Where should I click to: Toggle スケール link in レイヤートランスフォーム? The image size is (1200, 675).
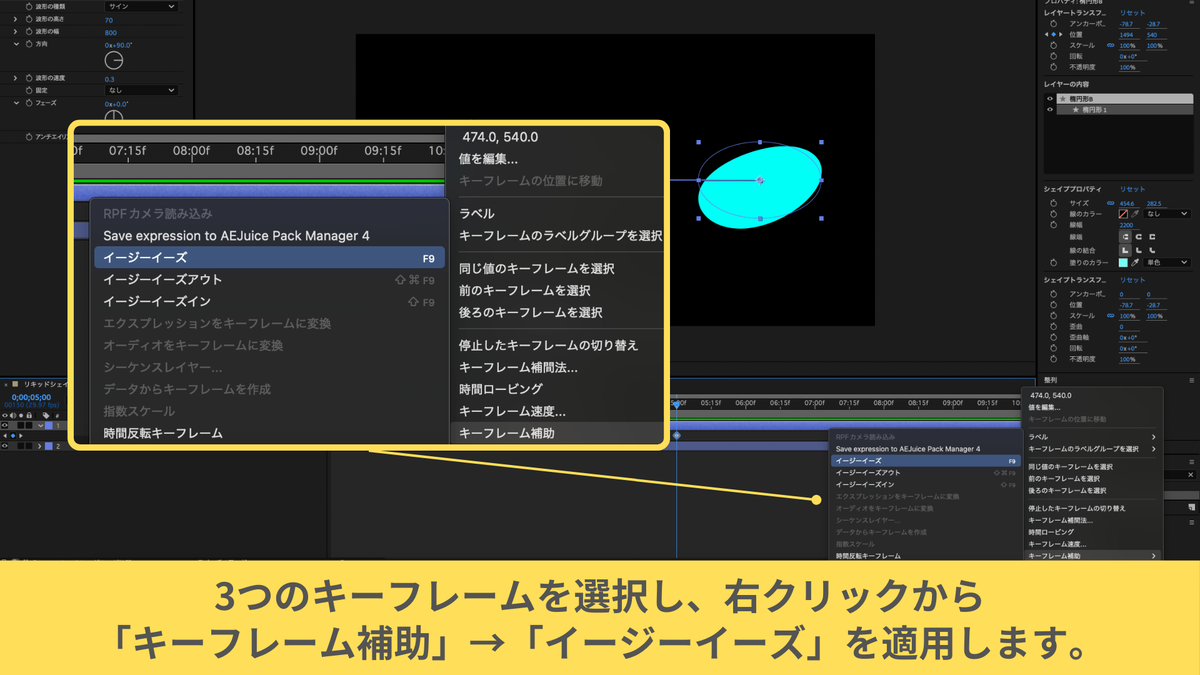1110,45
